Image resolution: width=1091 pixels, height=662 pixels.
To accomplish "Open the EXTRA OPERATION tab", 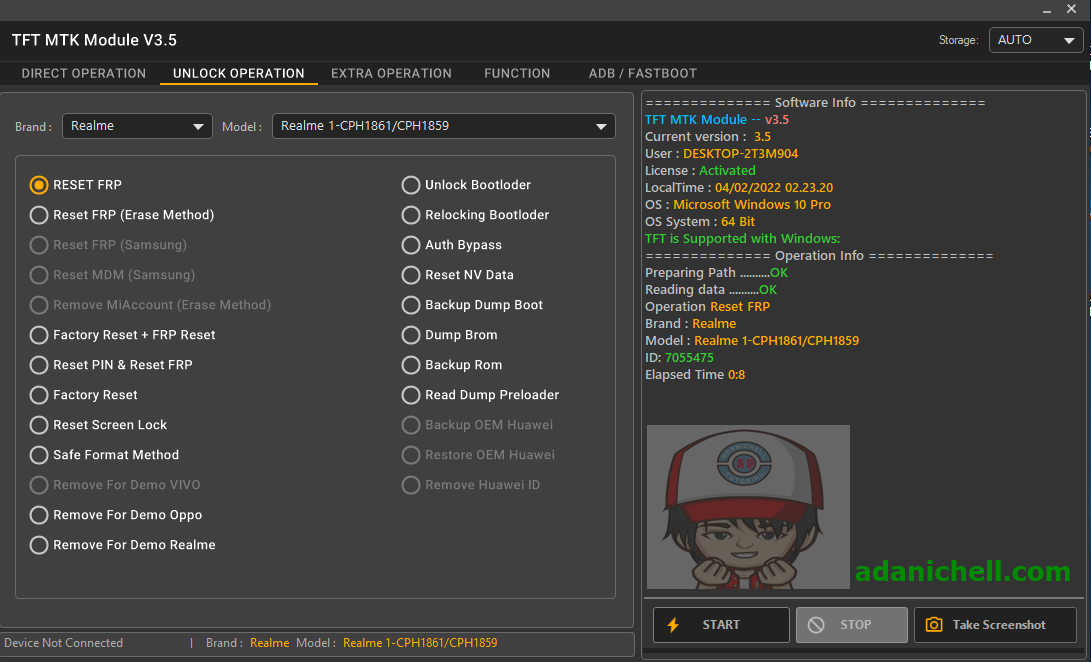I will 391,73.
